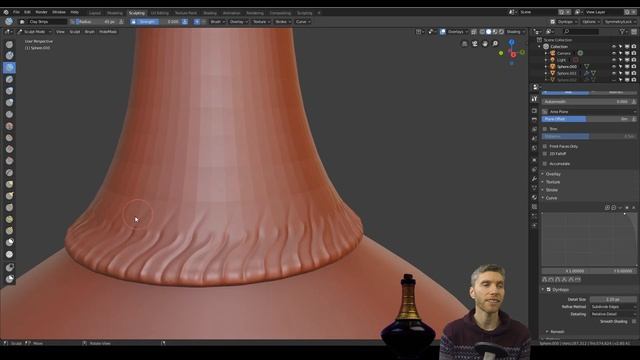The height and width of the screenshot is (360, 640).
Task: Select the red Smooth brush tool
Action: 9,126
